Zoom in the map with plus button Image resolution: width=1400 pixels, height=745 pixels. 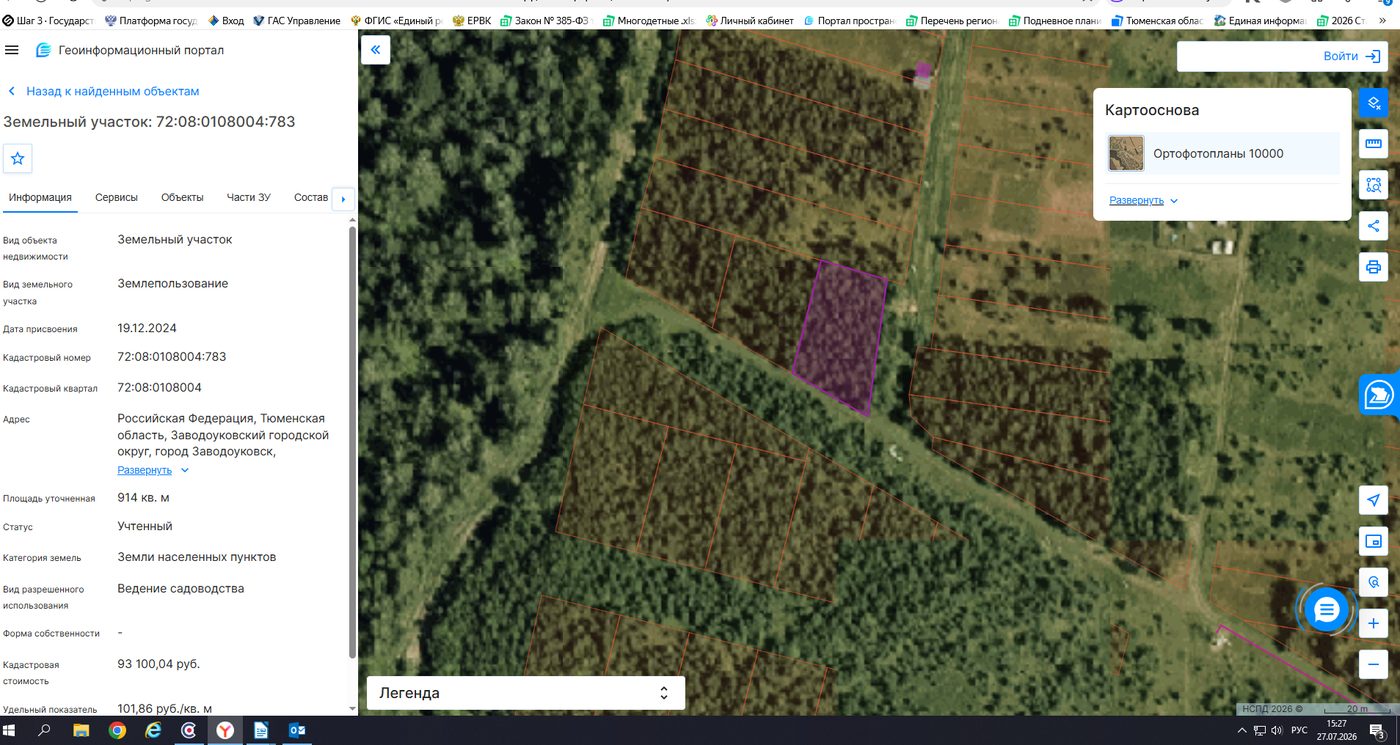pyautogui.click(x=1373, y=623)
